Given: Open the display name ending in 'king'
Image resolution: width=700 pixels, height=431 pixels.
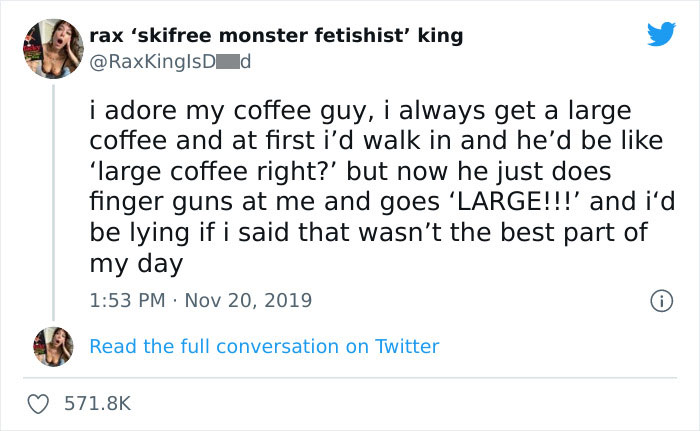Looking at the screenshot, I should point(276,36).
